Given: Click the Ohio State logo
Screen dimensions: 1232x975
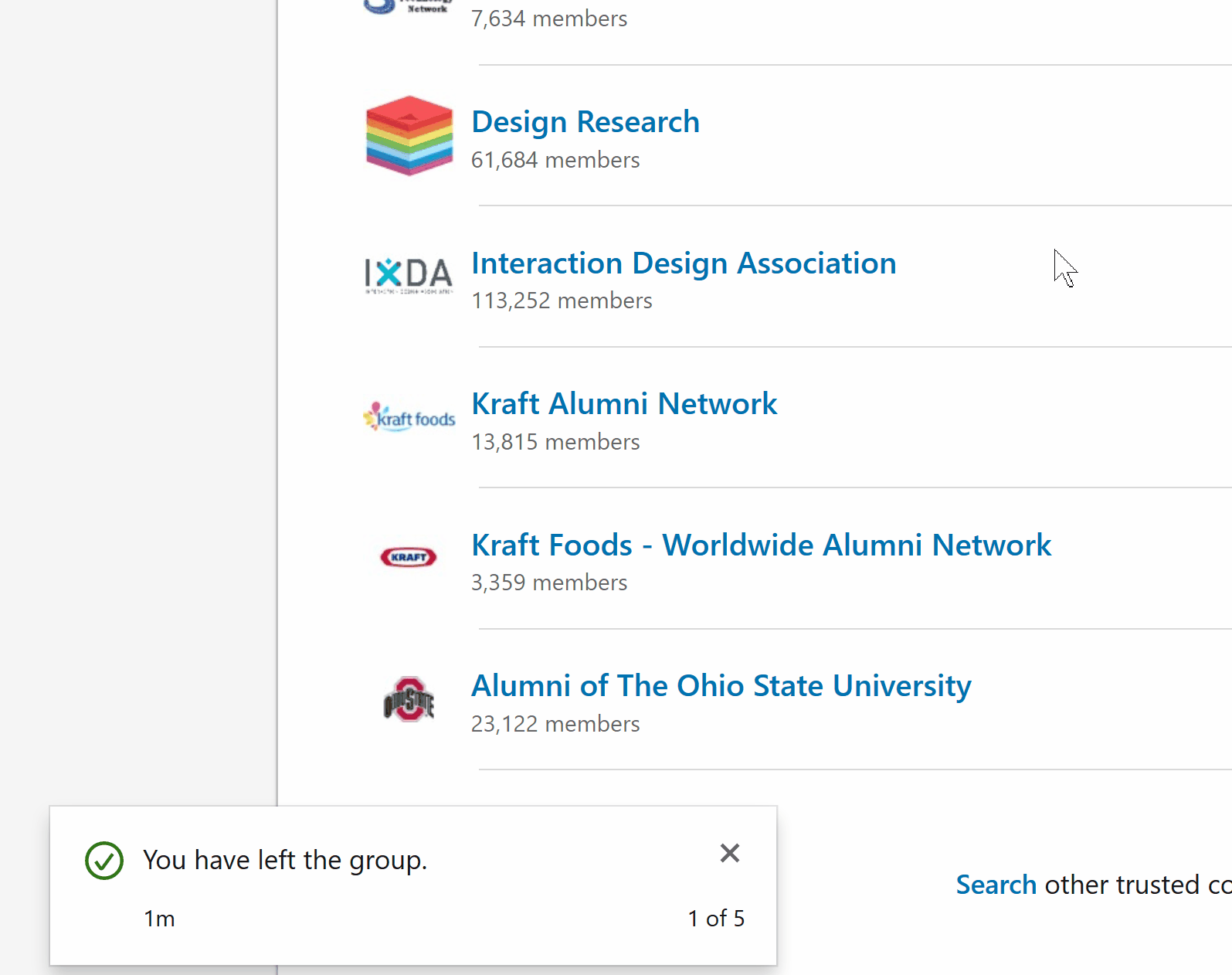Looking at the screenshot, I should pyautogui.click(x=409, y=699).
